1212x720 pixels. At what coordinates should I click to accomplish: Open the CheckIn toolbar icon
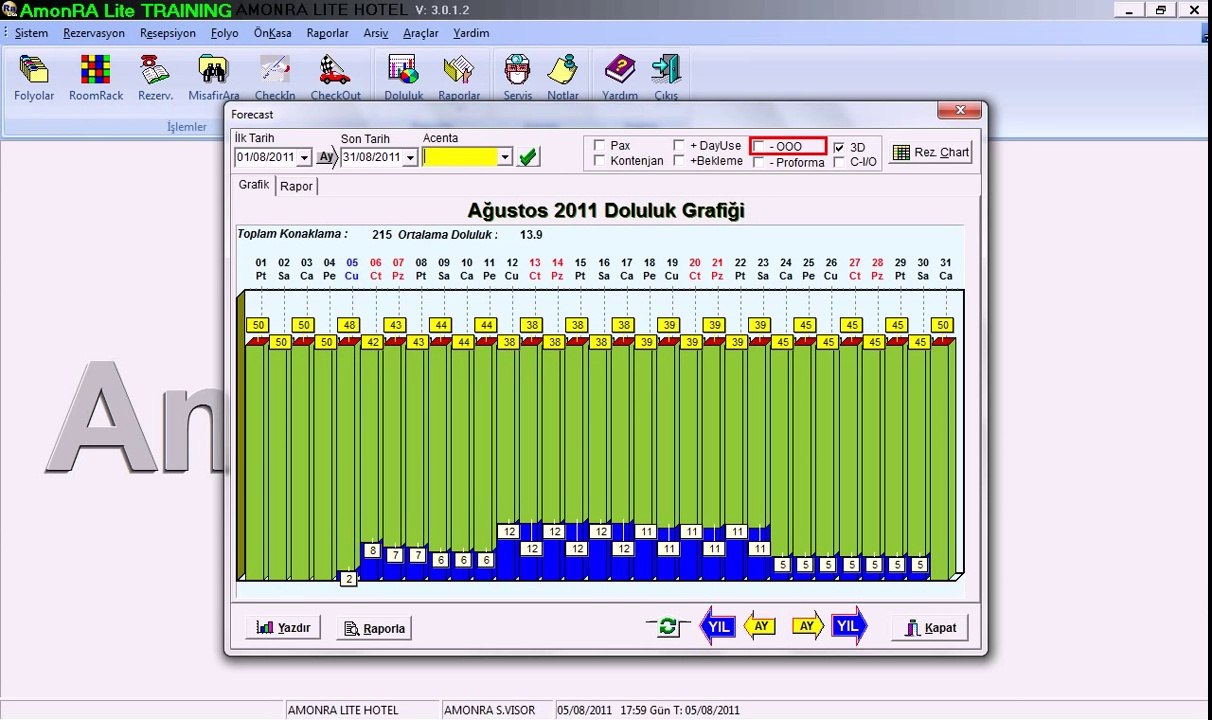(x=275, y=77)
